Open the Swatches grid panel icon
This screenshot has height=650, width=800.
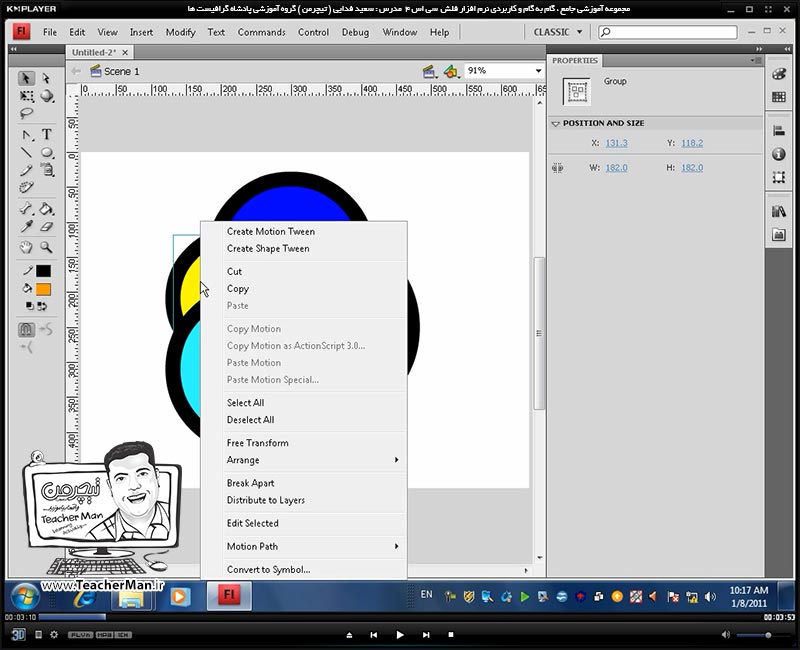click(779, 97)
